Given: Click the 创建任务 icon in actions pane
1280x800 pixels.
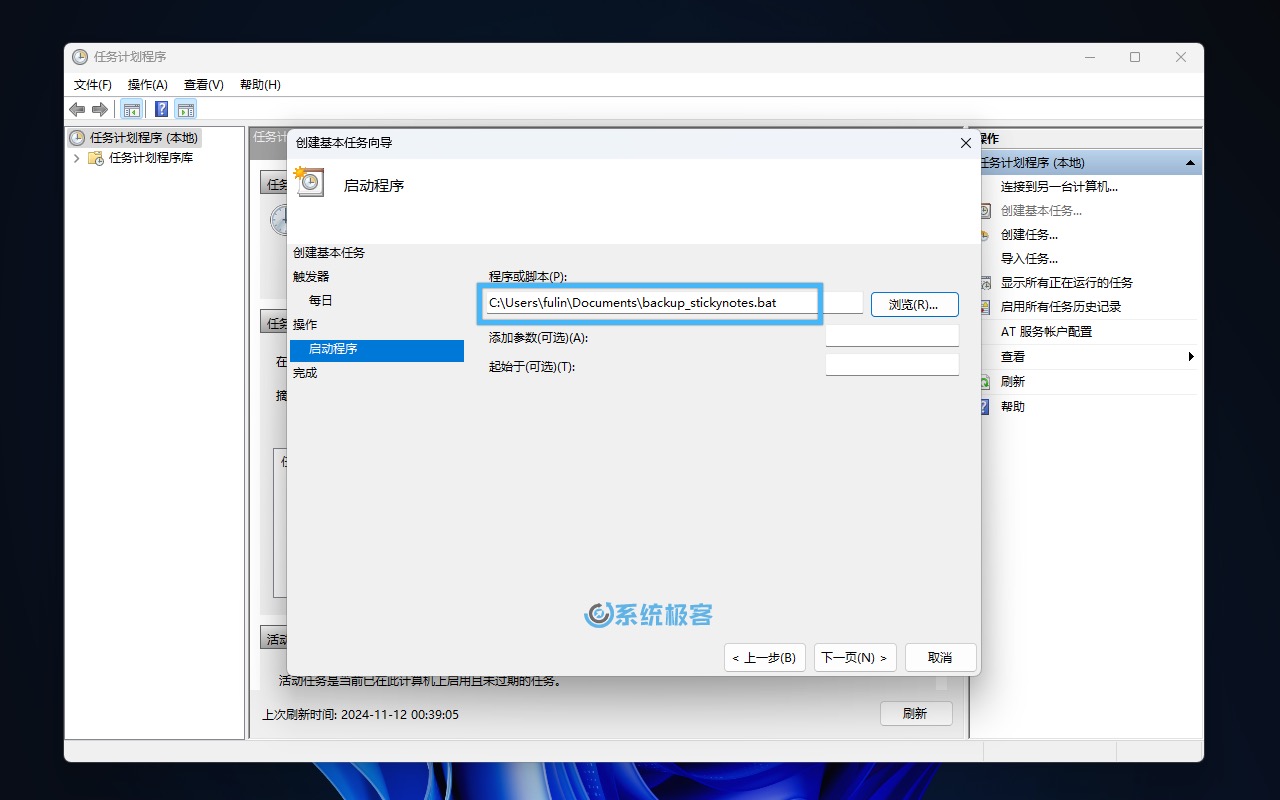Looking at the screenshot, I should click(984, 234).
